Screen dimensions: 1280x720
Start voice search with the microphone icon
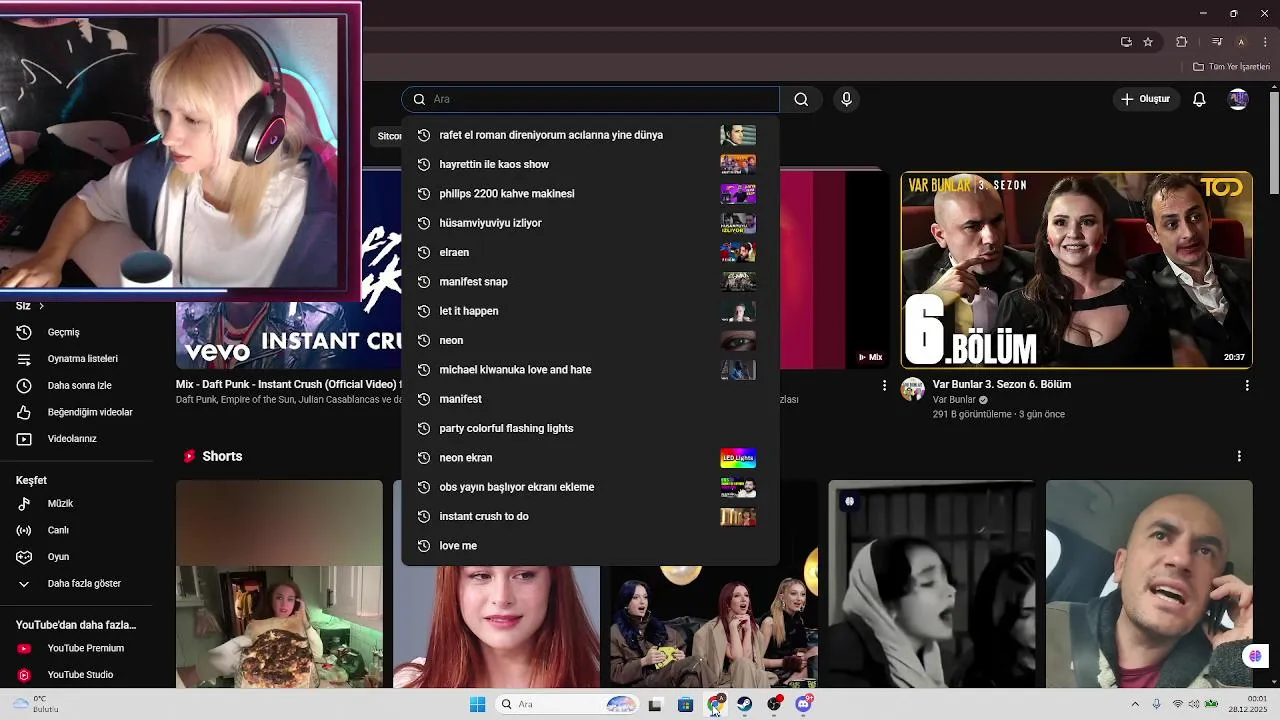(x=846, y=99)
